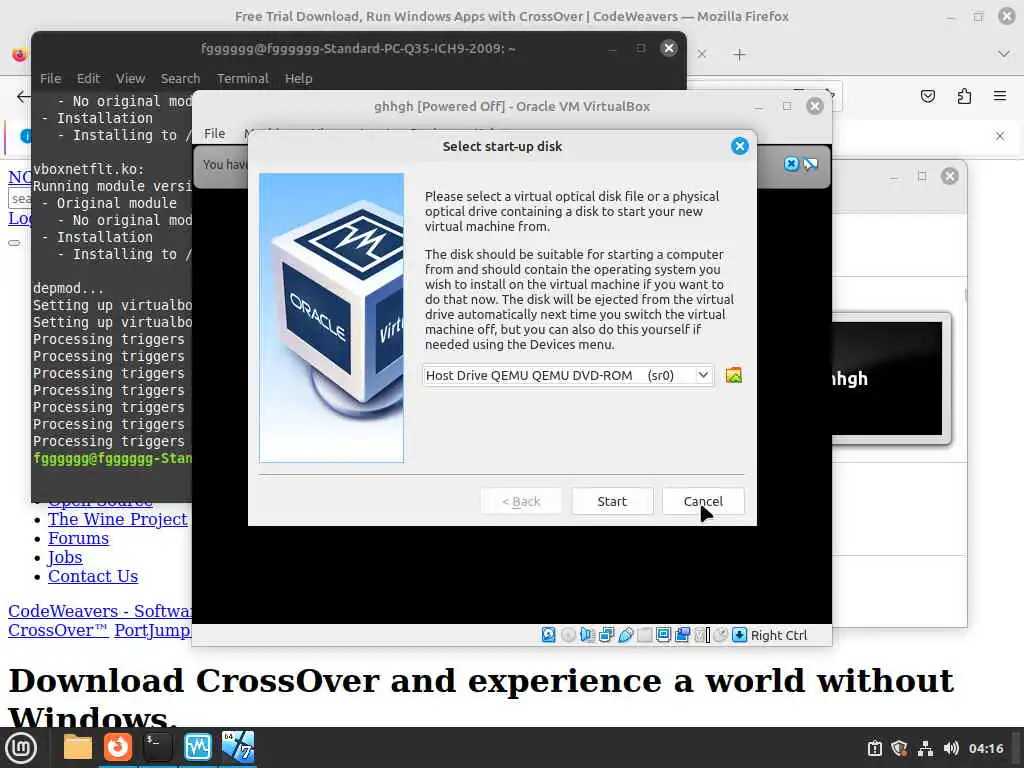Open the terminal Search menu
Viewport: 1024px width, 768px height.
[180, 78]
